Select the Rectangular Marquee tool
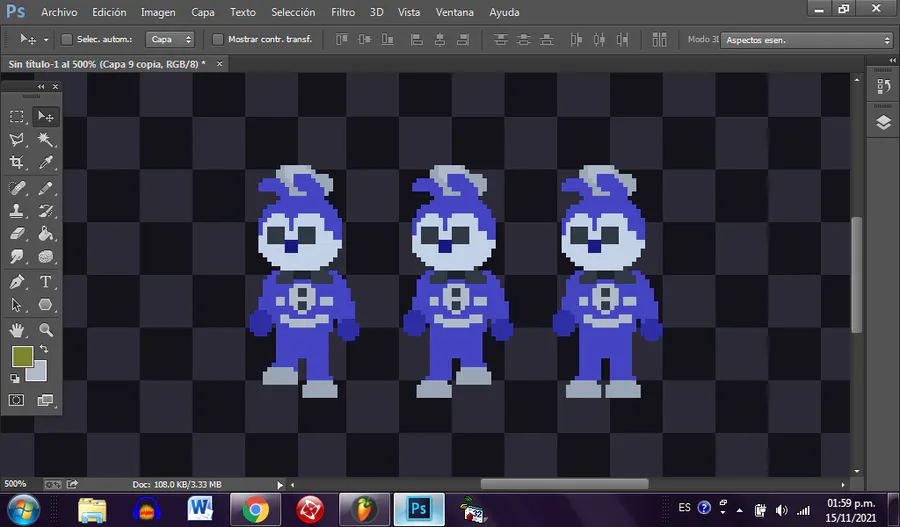Viewport: 900px width, 527px height. coord(17,117)
